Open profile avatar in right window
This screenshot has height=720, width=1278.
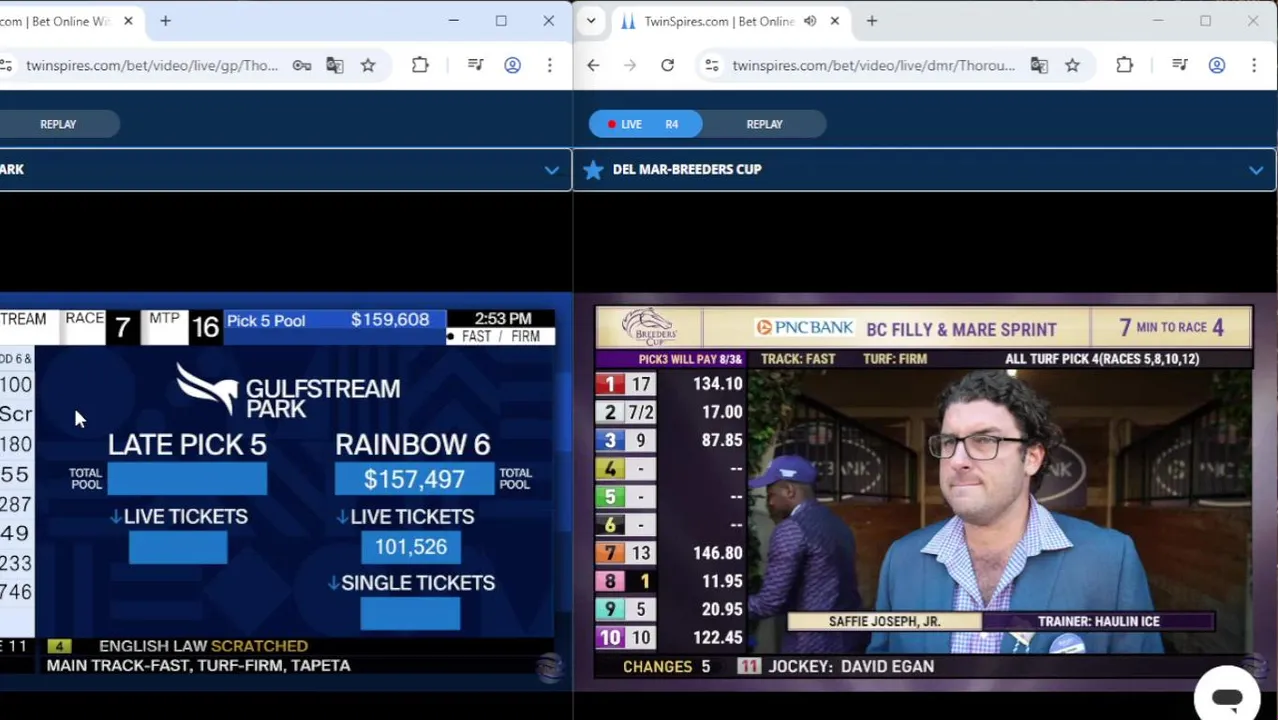tap(1217, 65)
